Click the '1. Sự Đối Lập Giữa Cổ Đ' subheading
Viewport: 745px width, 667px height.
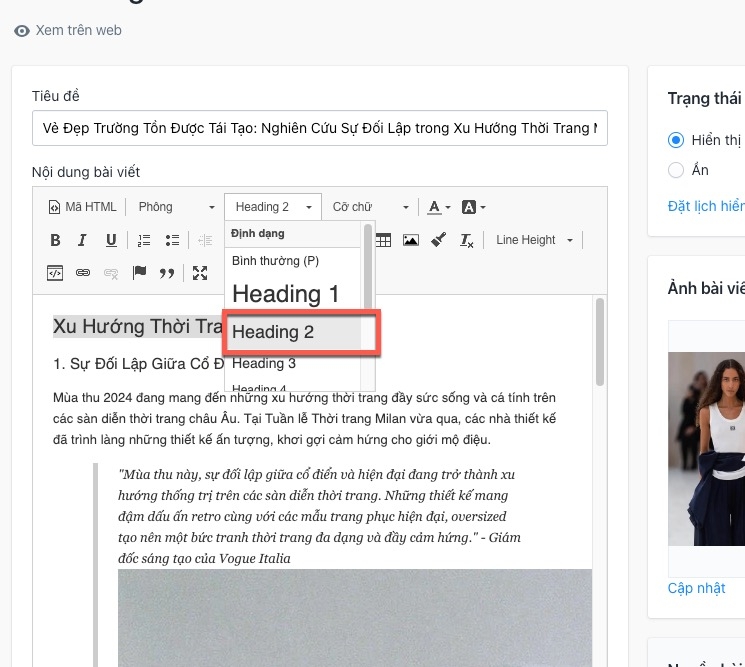pyautogui.click(x=138, y=364)
